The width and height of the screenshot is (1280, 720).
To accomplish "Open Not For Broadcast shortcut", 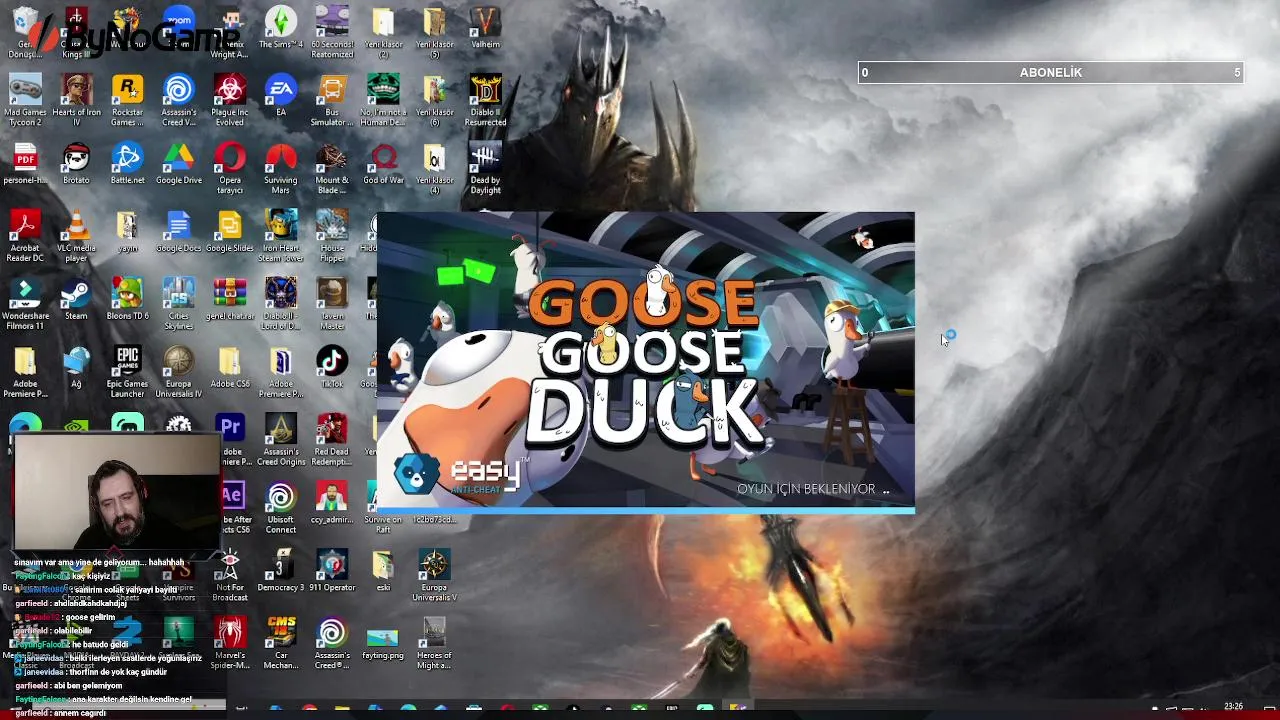I will tap(230, 576).
